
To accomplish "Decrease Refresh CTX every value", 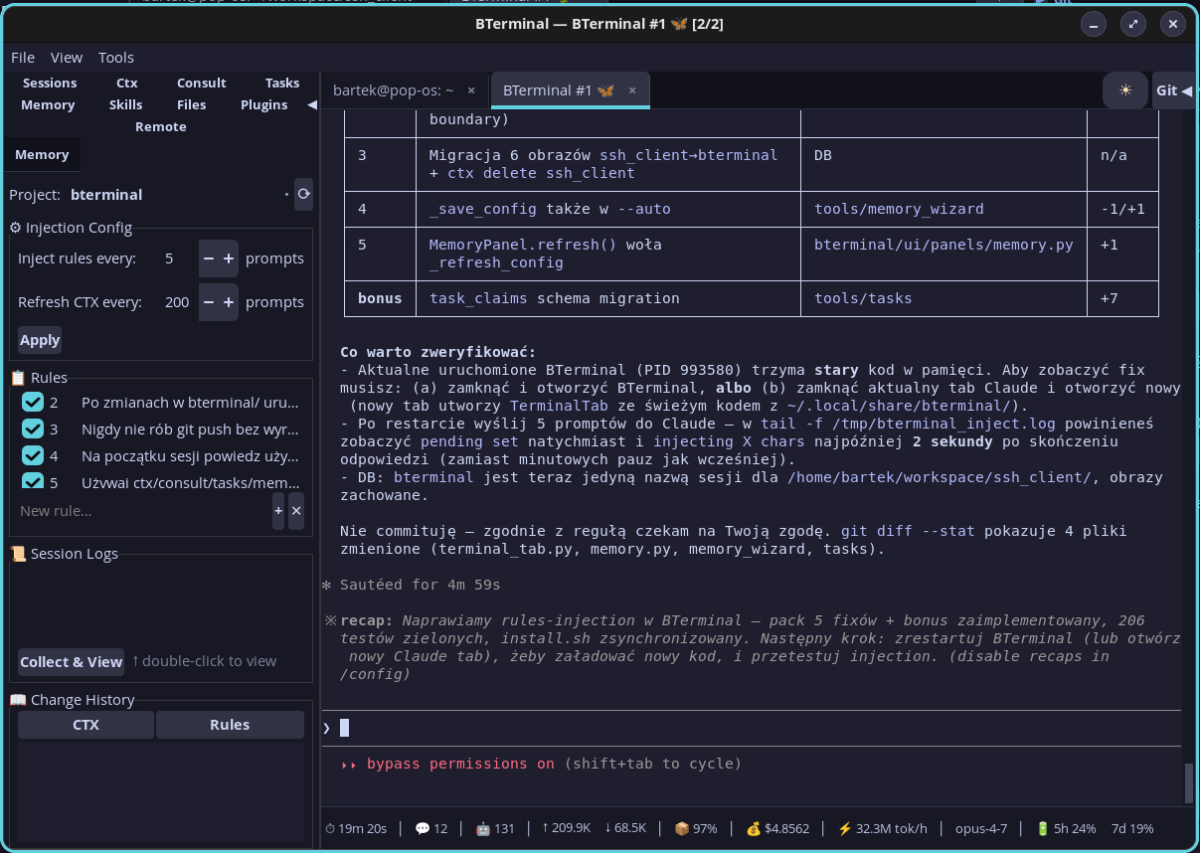I will 208,302.
